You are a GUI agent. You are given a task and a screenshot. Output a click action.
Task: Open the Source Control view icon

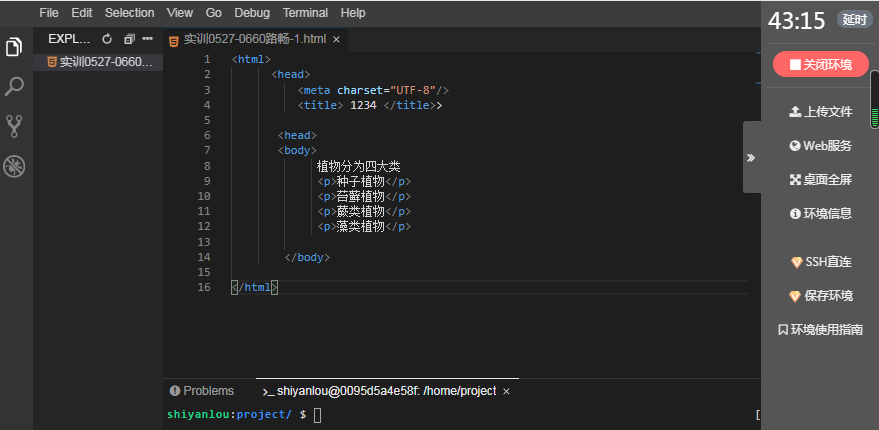coord(14,126)
